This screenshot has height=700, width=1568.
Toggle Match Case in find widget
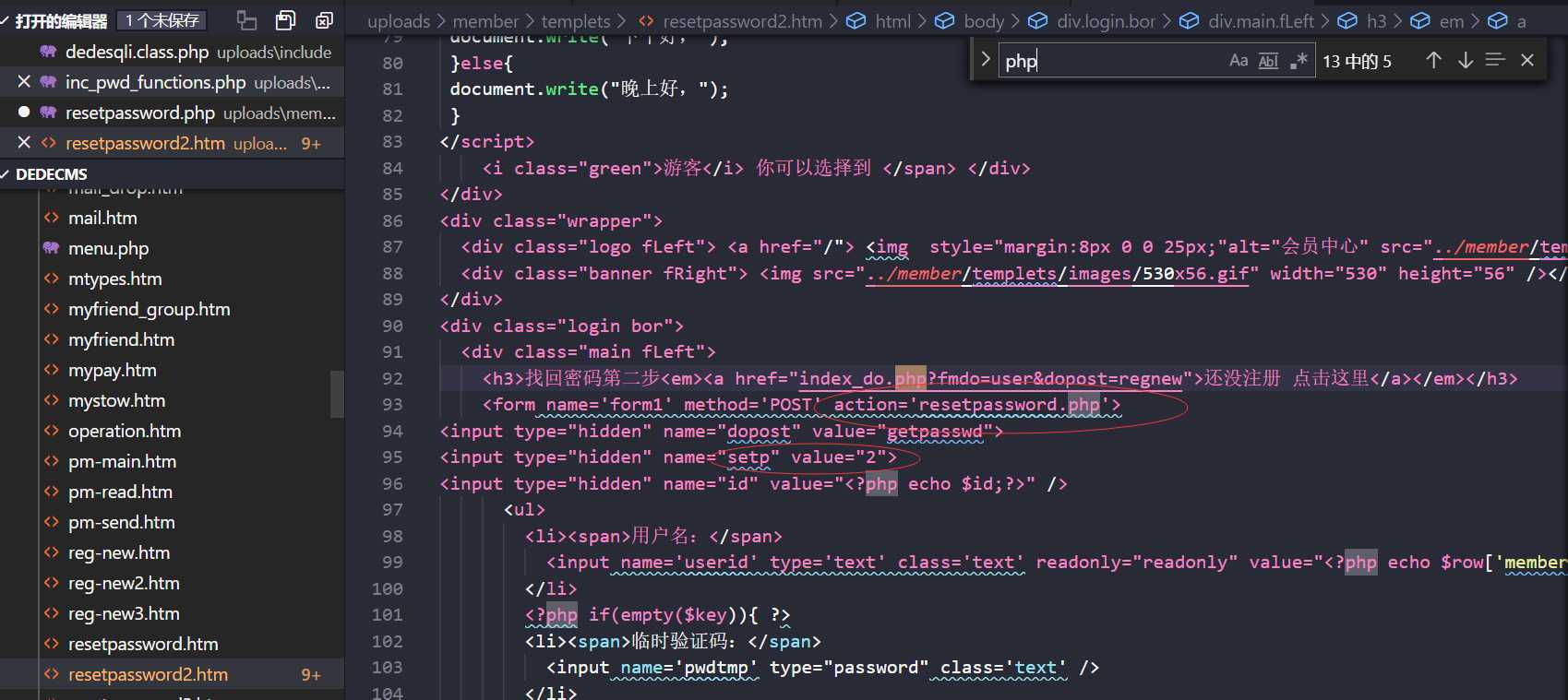pos(1239,61)
